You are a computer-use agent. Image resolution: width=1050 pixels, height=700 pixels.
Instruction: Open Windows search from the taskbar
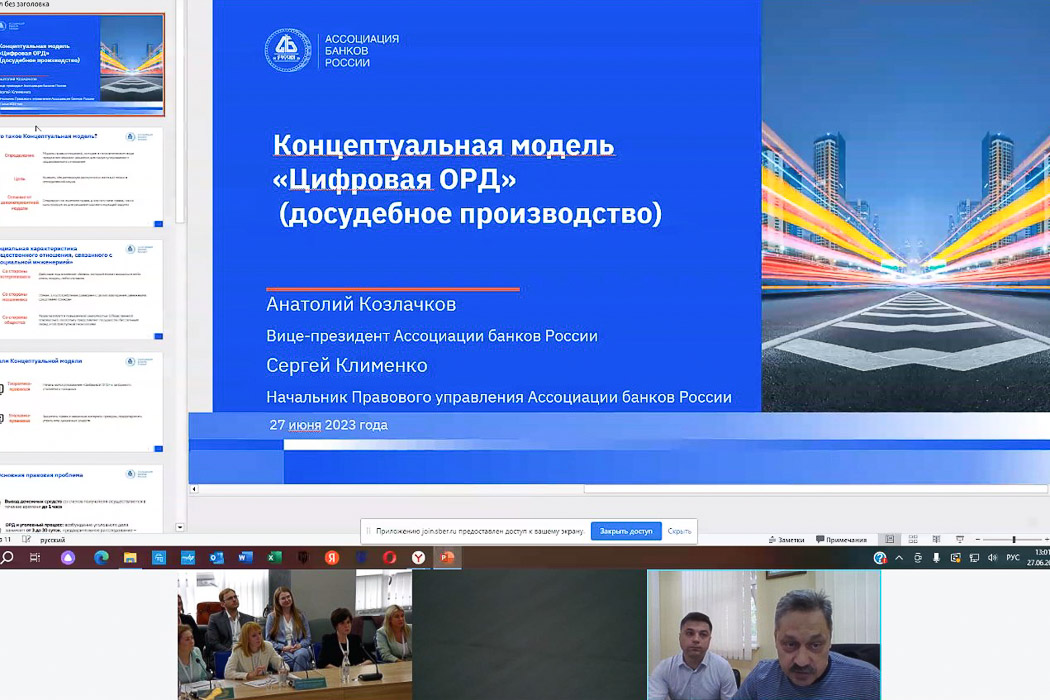(7, 557)
